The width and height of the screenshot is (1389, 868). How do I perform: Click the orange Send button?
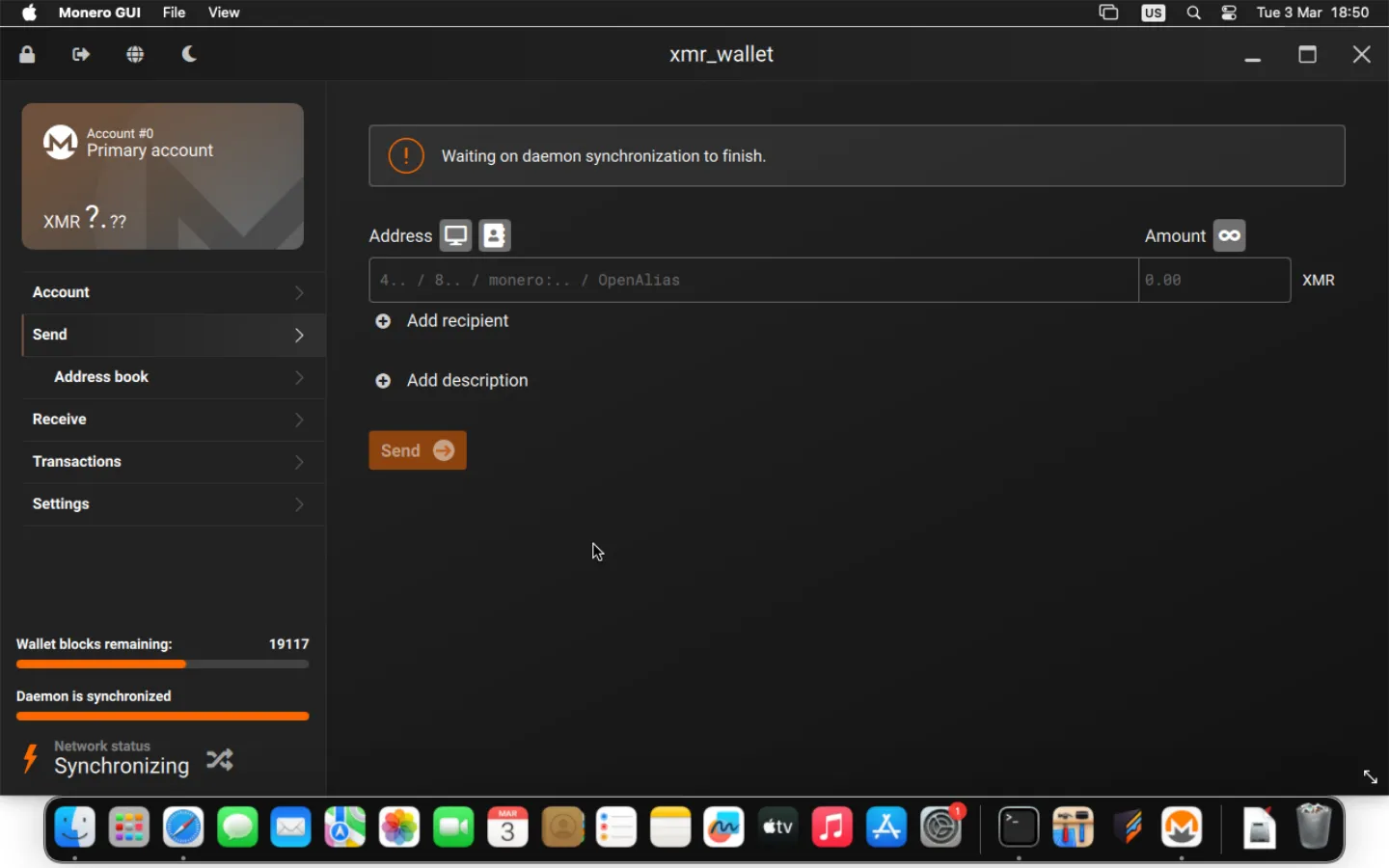point(418,450)
